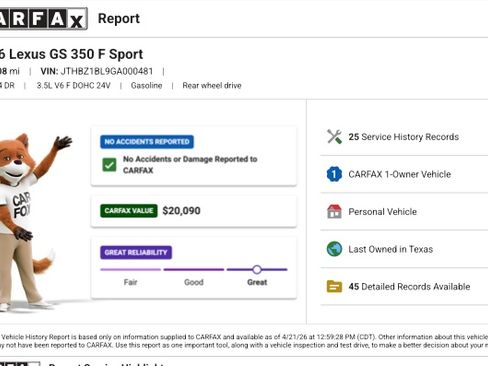Viewport: 488px width, 366px height.
Task: Click the $20,090 value amount
Action: (181, 211)
